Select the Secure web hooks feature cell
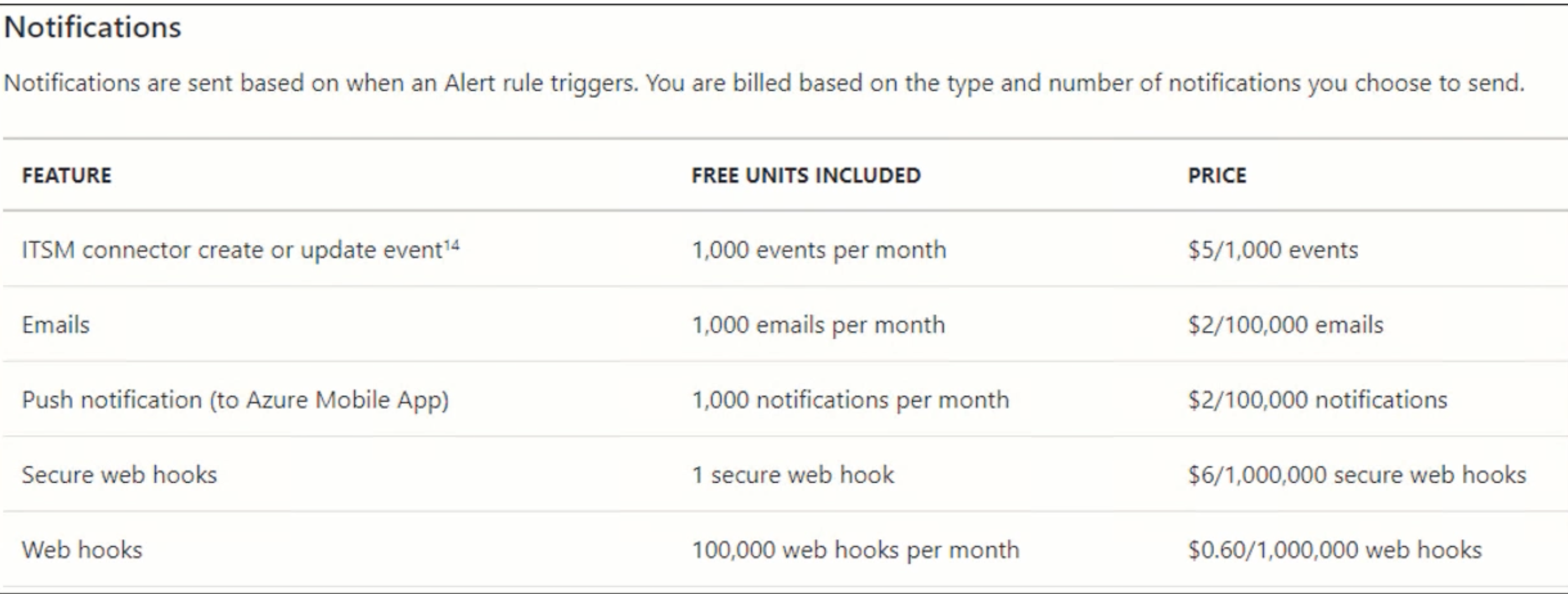This screenshot has width=1568, height=594. coord(119,475)
